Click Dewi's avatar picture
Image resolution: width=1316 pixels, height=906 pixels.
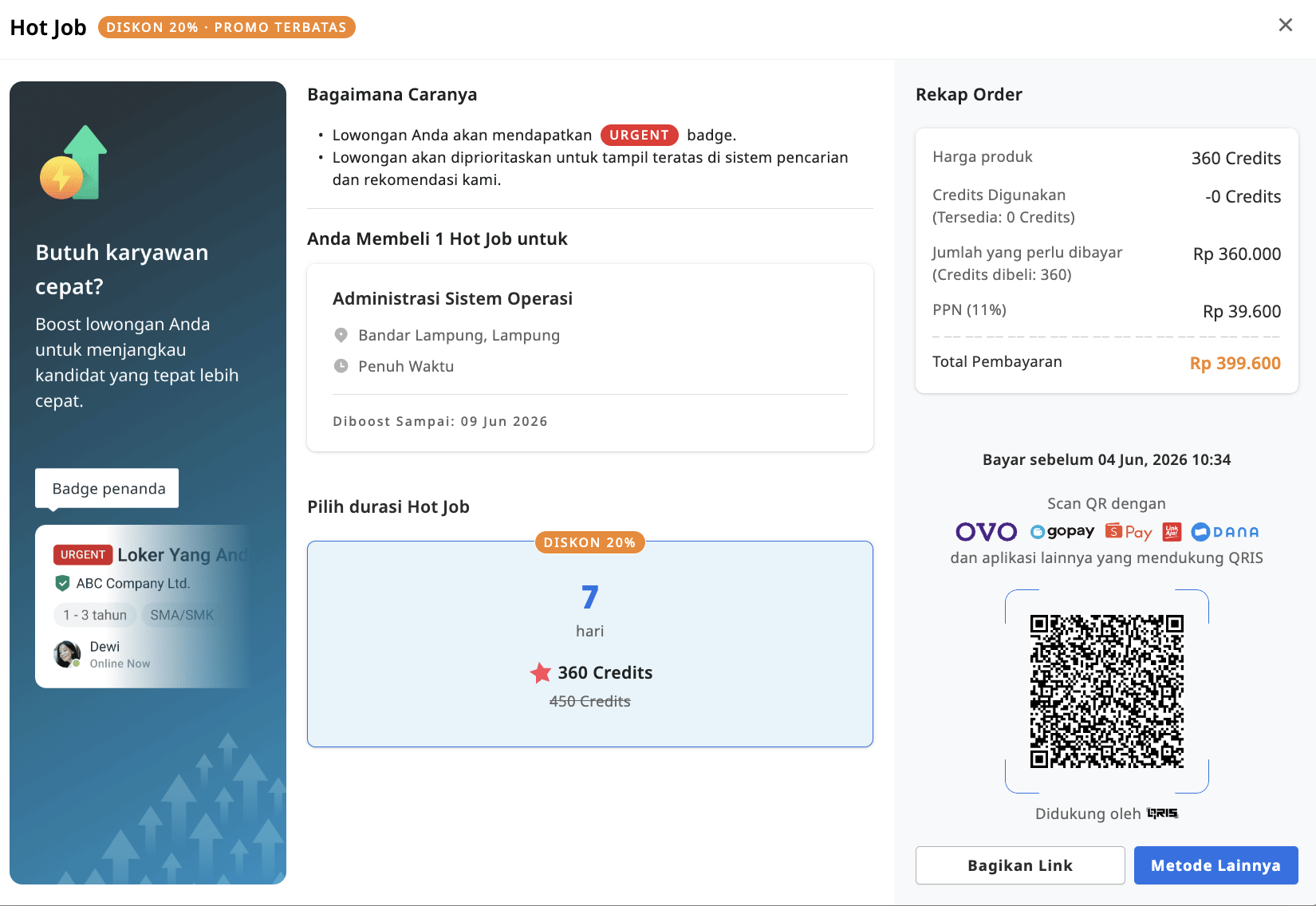click(67, 654)
